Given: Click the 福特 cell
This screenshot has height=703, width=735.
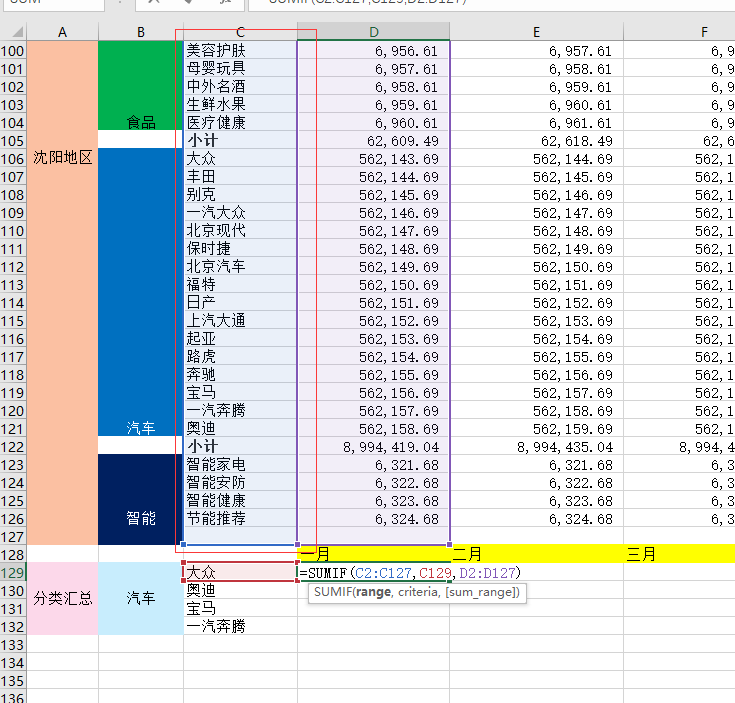Looking at the screenshot, I should tap(240, 284).
